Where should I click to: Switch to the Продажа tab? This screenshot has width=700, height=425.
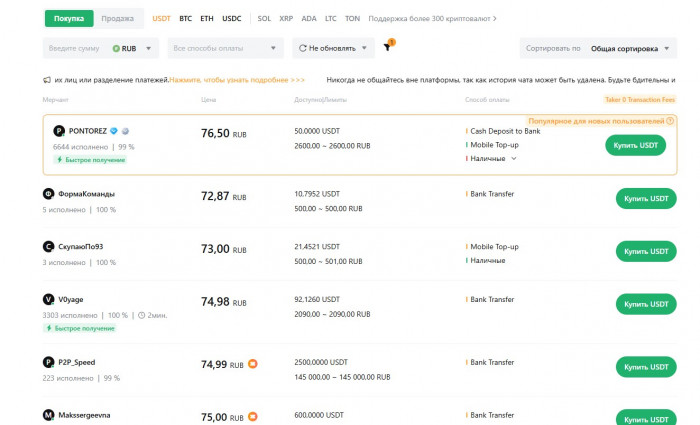click(x=117, y=18)
